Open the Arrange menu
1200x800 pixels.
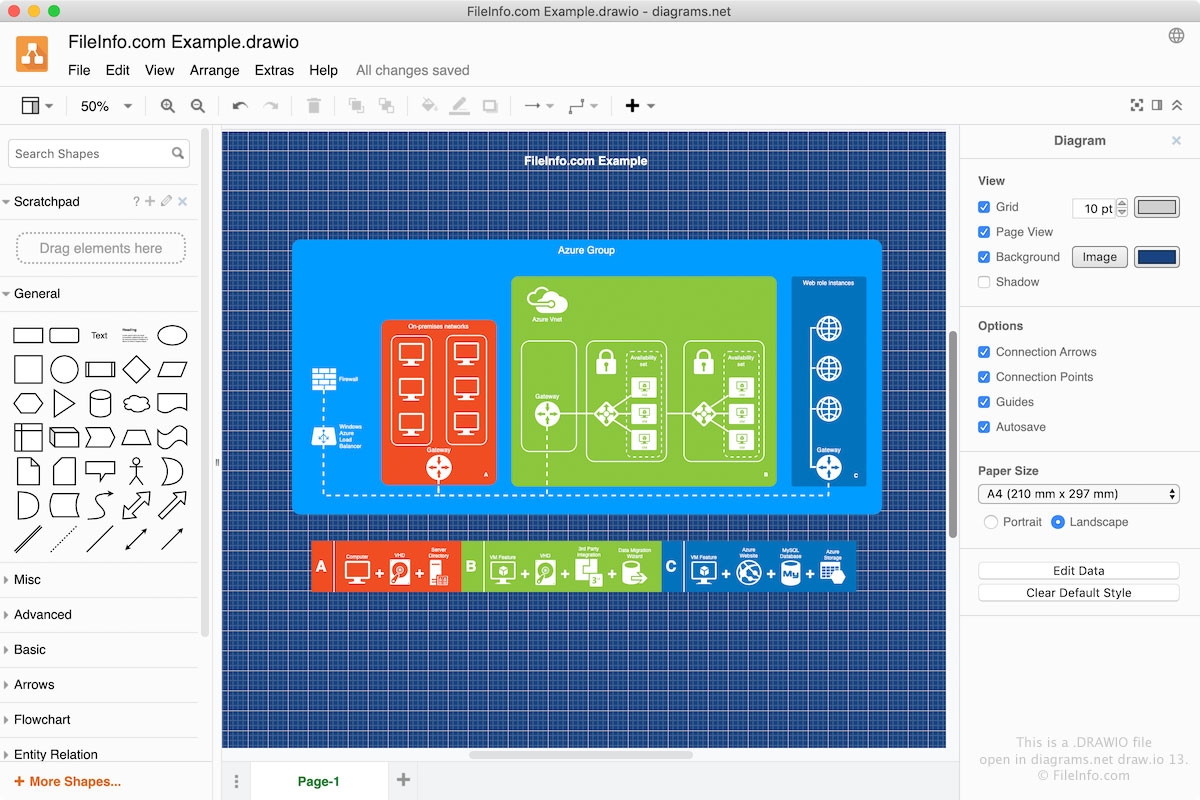[214, 70]
